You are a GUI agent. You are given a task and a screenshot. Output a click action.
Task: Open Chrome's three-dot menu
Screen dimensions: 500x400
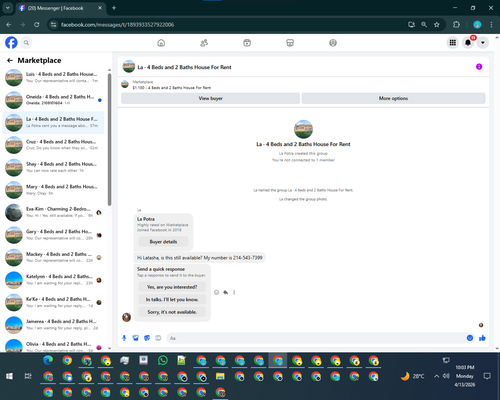491,25
